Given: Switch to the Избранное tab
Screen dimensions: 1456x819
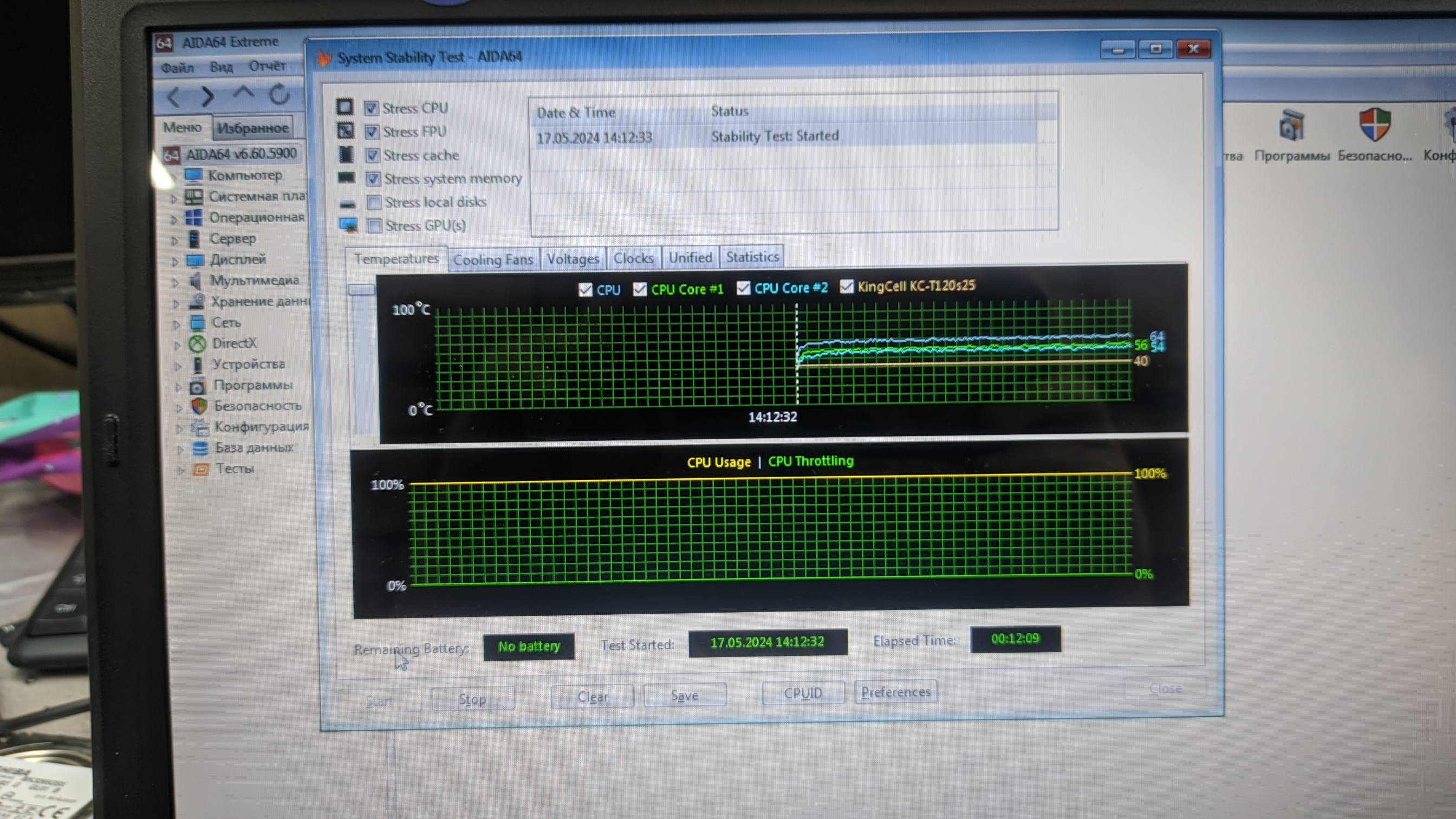Looking at the screenshot, I should pyautogui.click(x=252, y=128).
